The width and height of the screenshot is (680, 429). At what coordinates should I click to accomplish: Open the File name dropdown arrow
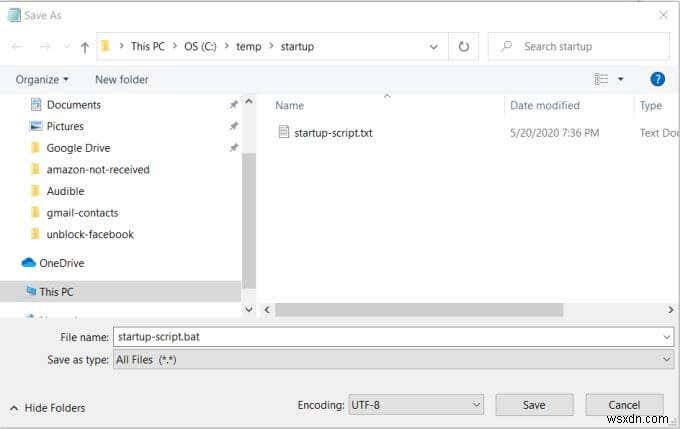[667, 337]
